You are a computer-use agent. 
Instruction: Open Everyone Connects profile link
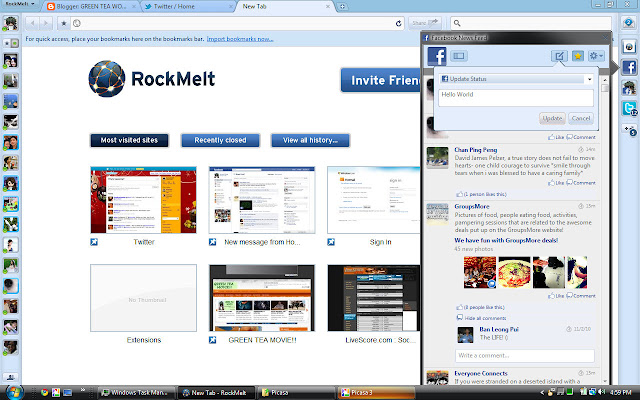pos(481,373)
